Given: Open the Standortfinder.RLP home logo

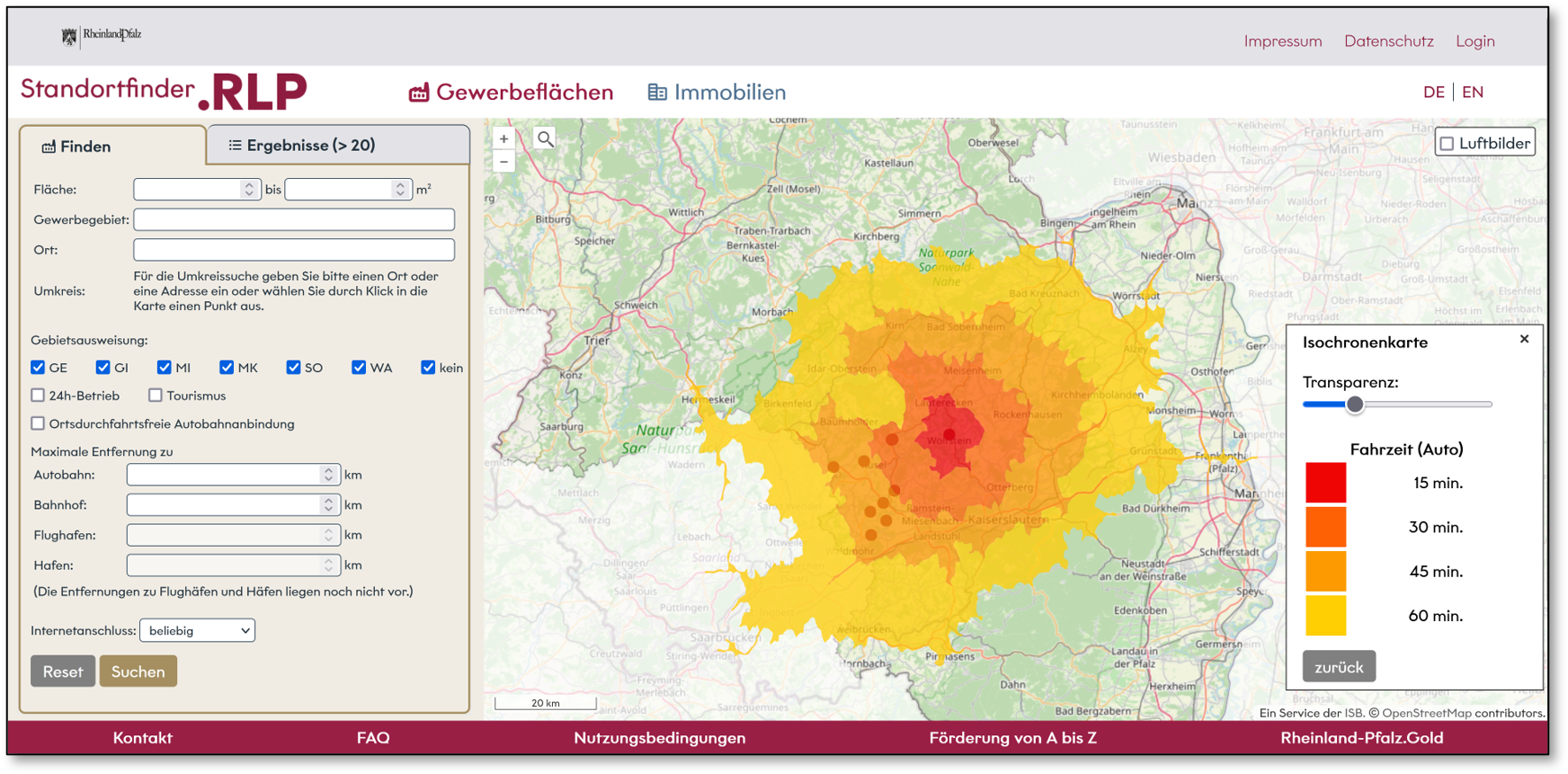Looking at the screenshot, I should [x=164, y=92].
